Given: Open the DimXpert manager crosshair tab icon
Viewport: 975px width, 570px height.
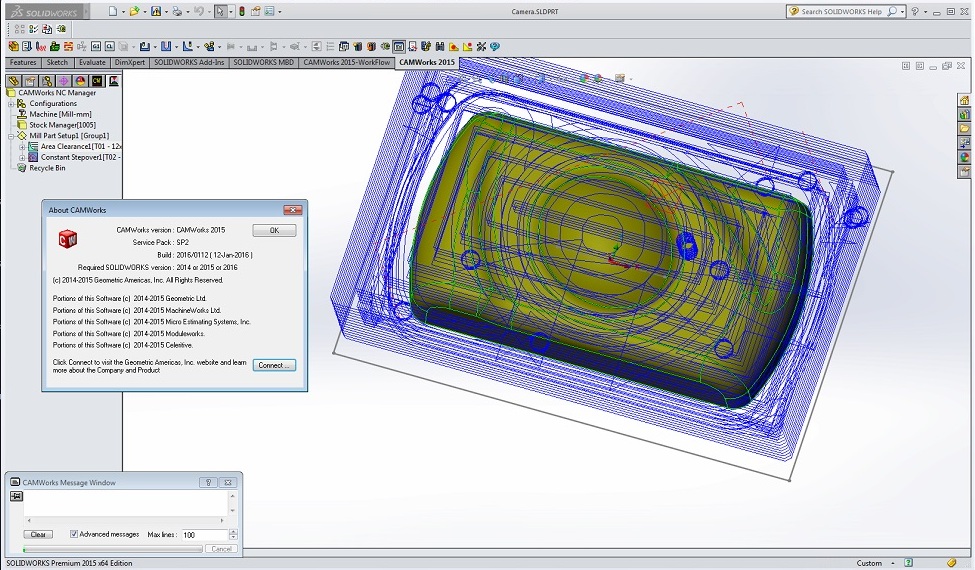Looking at the screenshot, I should tap(63, 81).
